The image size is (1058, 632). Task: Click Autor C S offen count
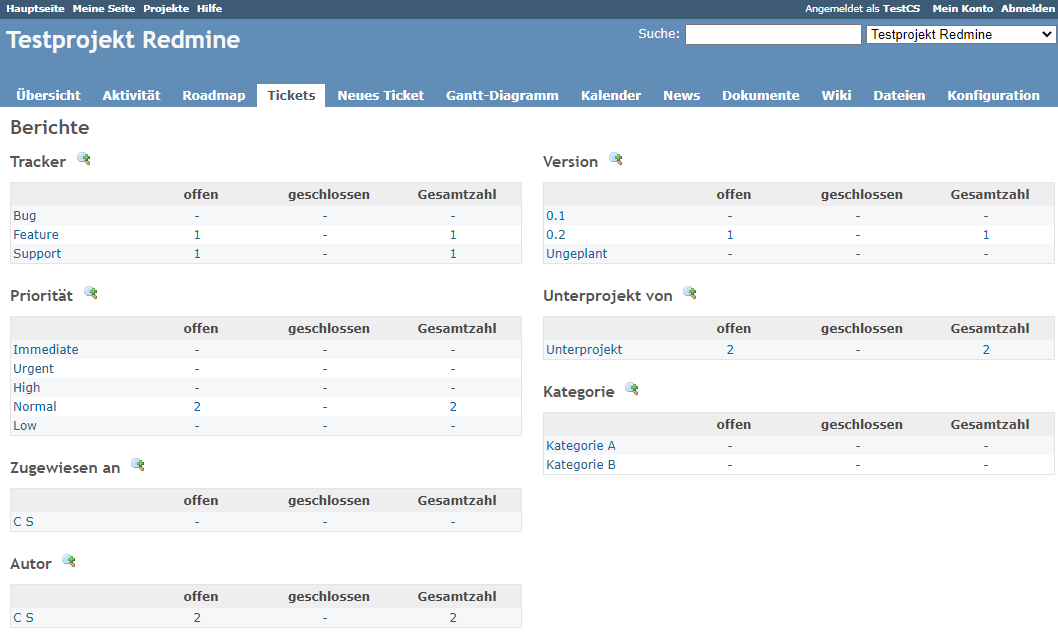(197, 617)
